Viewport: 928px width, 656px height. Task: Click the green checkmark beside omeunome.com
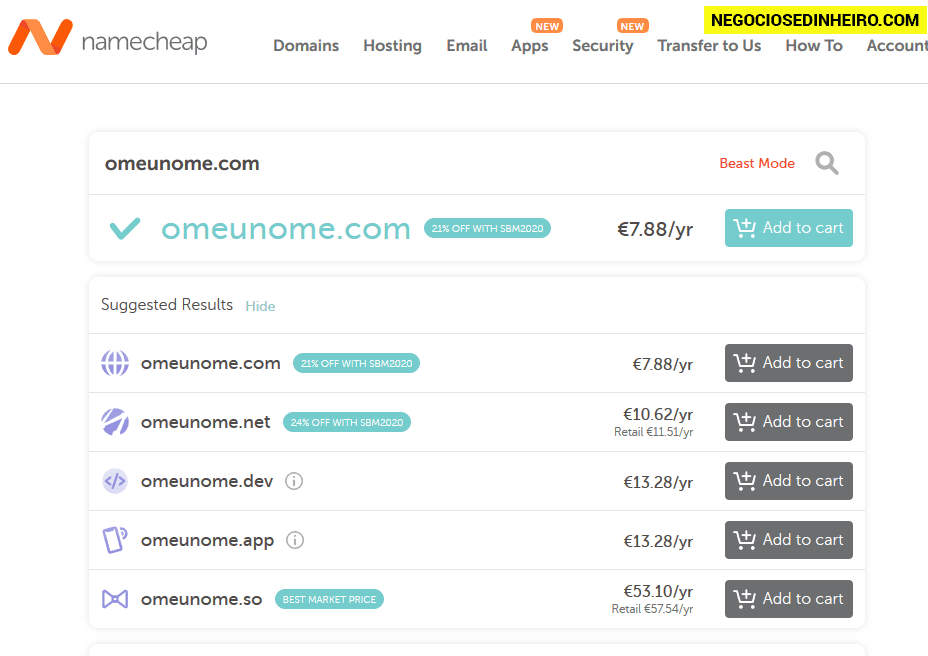click(x=125, y=229)
